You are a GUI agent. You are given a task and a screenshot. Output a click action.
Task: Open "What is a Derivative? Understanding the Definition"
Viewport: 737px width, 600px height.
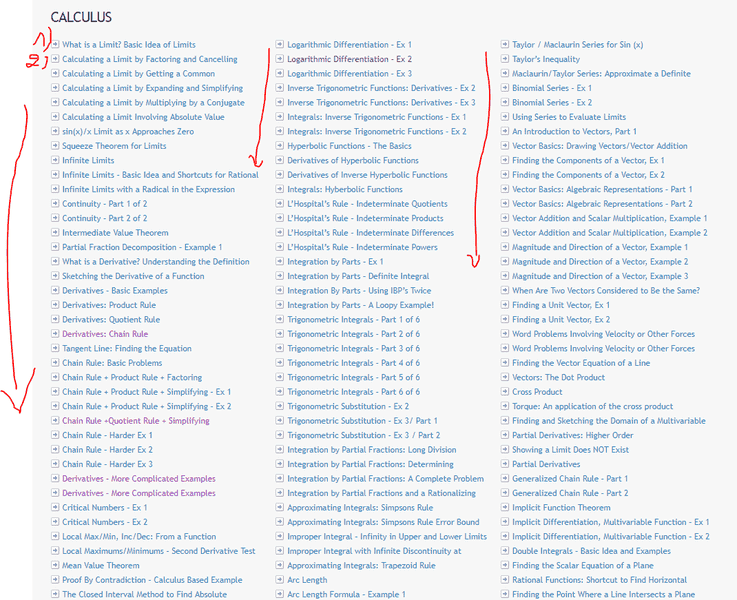coord(156,262)
